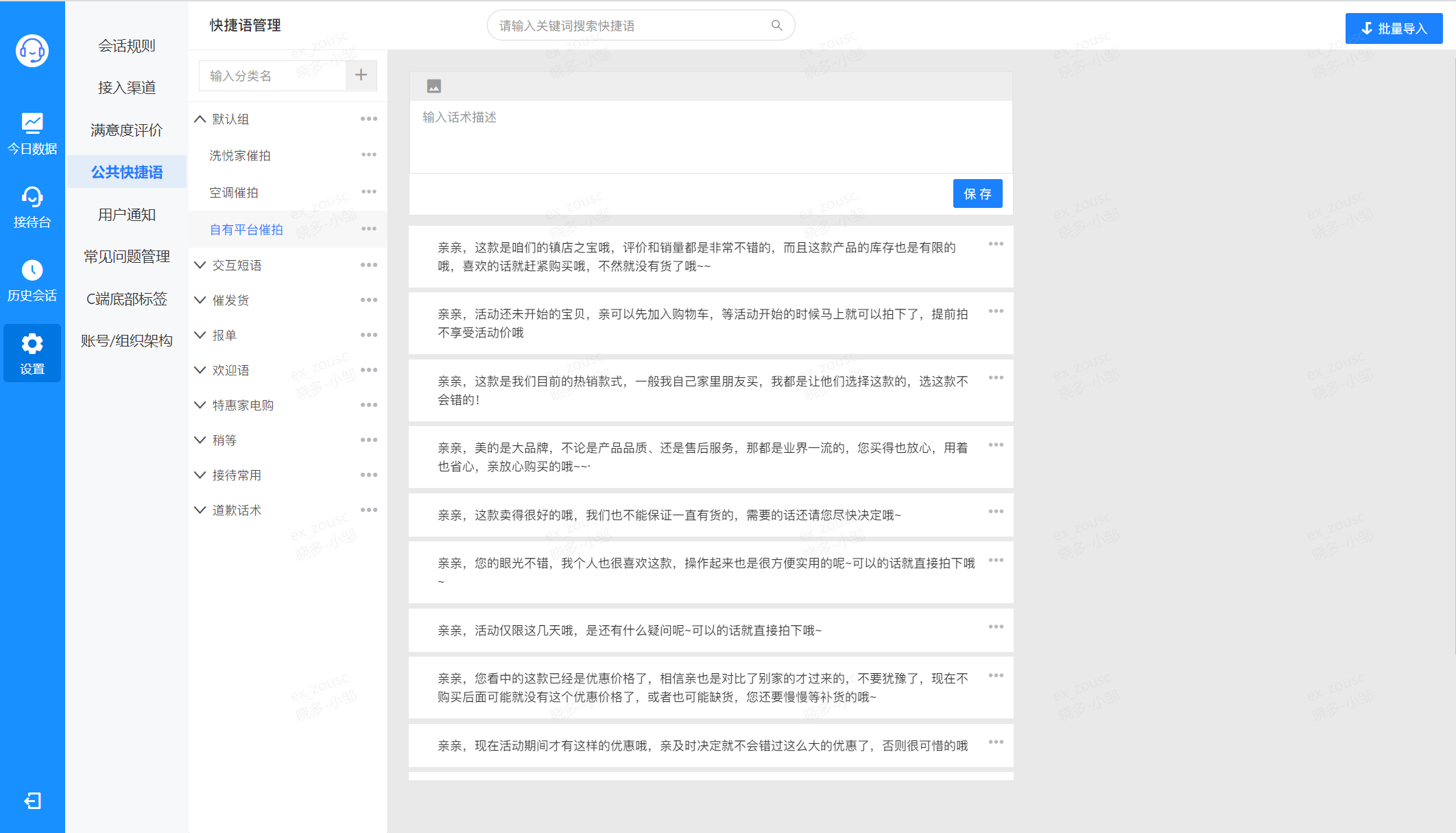Open 接待台 in the sidebar
The image size is (1456, 833).
click(32, 207)
